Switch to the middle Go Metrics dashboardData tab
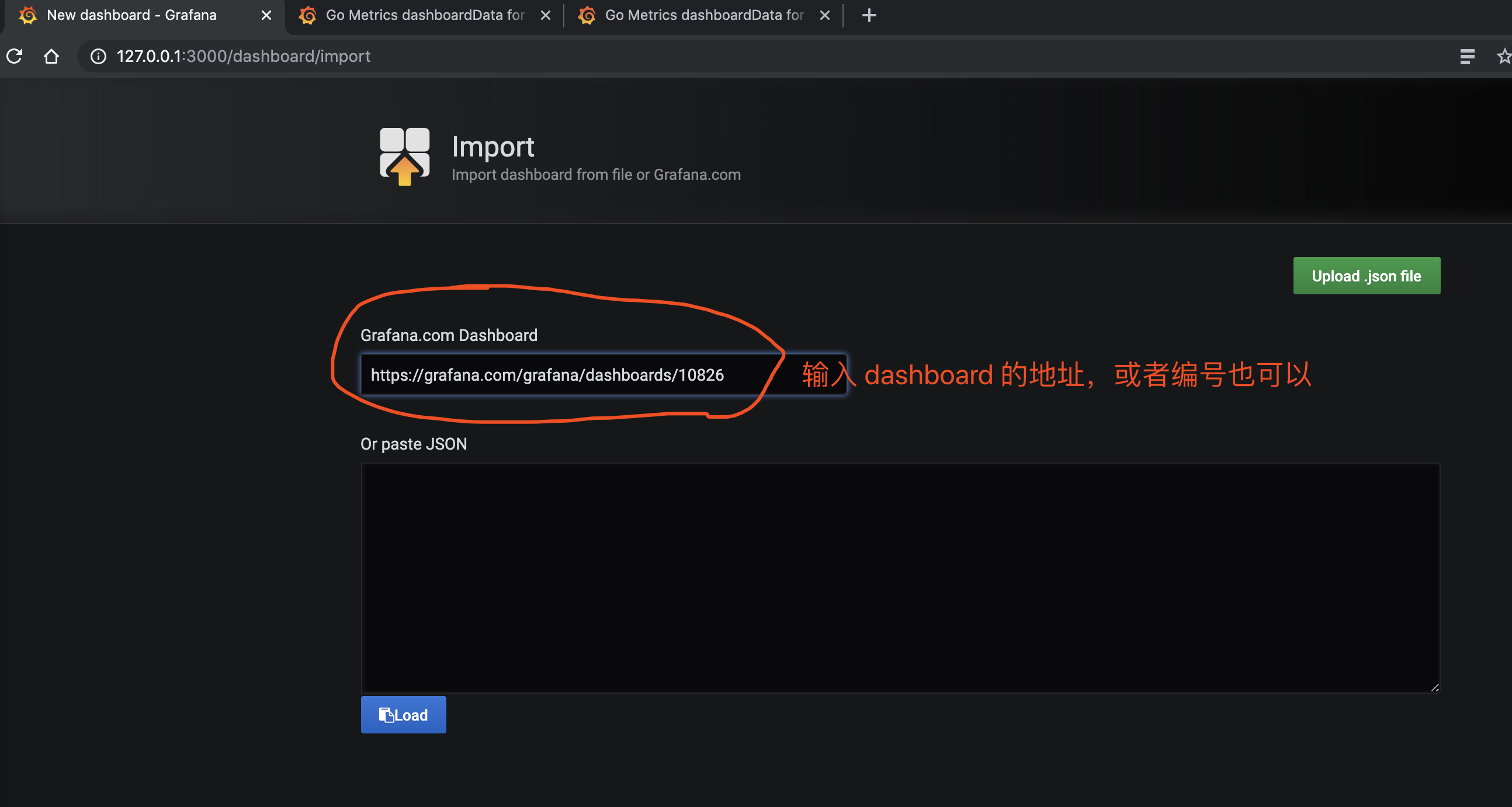This screenshot has width=1512, height=807. 425,15
